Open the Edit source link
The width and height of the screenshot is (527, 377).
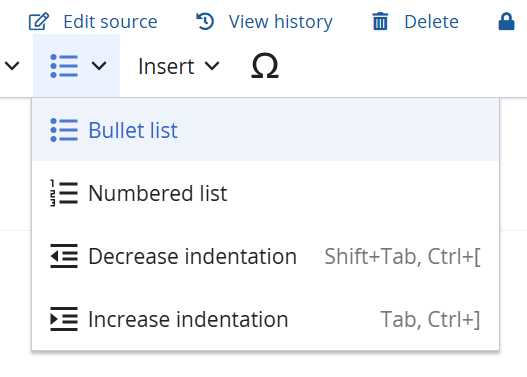[x=110, y=22]
